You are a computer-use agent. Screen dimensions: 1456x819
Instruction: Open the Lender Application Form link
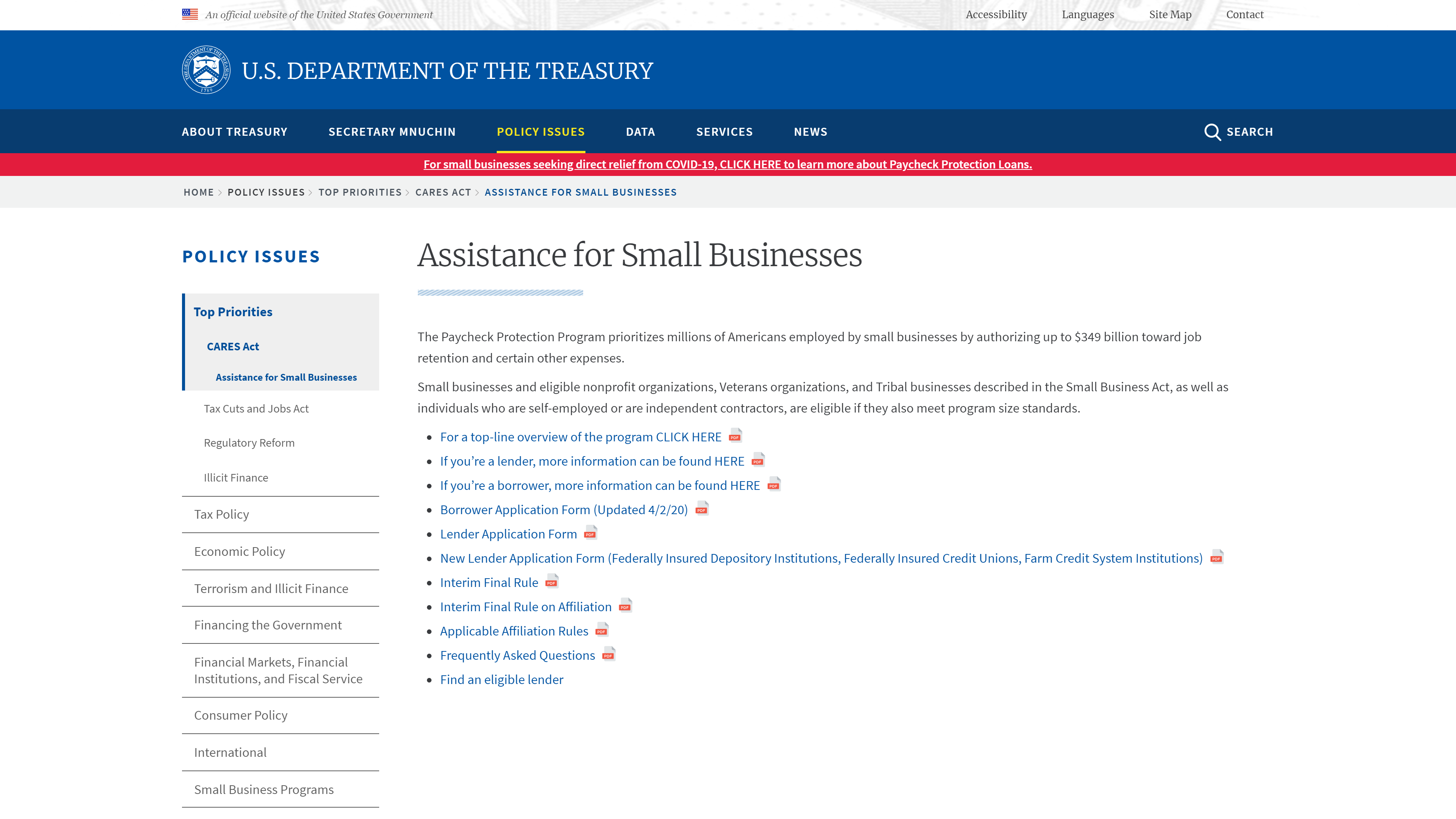(x=508, y=534)
